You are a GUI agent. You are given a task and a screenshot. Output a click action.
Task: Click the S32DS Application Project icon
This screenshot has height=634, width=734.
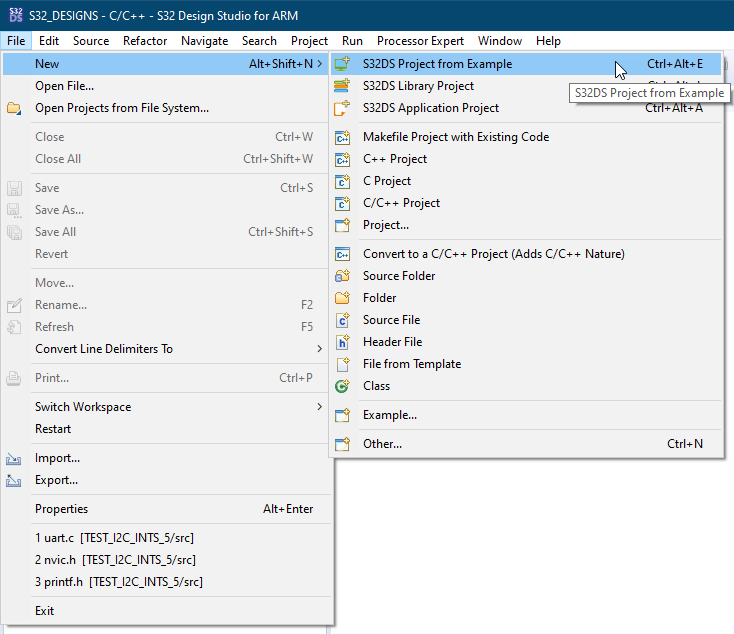[342, 108]
